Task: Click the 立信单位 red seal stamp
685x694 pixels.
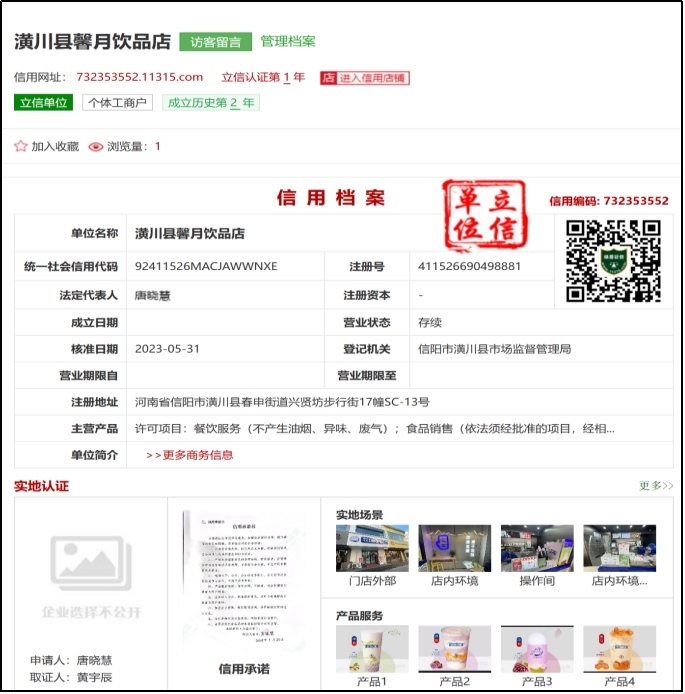Action: pos(485,216)
